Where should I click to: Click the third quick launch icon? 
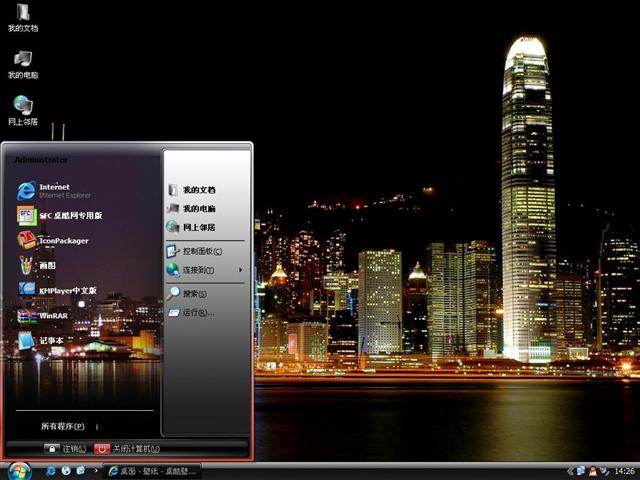click(x=81, y=471)
